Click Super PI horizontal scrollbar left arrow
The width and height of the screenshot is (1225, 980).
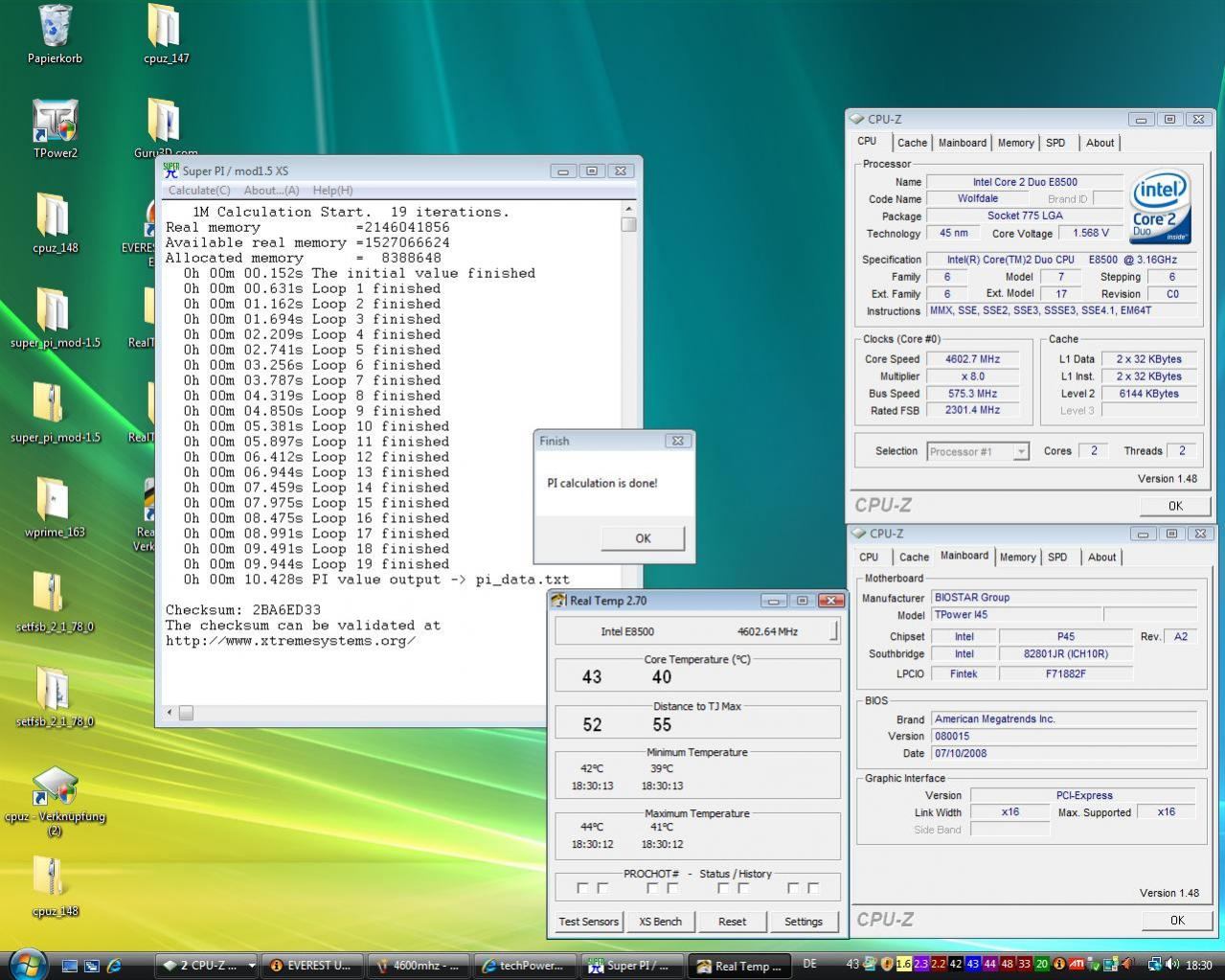coord(170,712)
